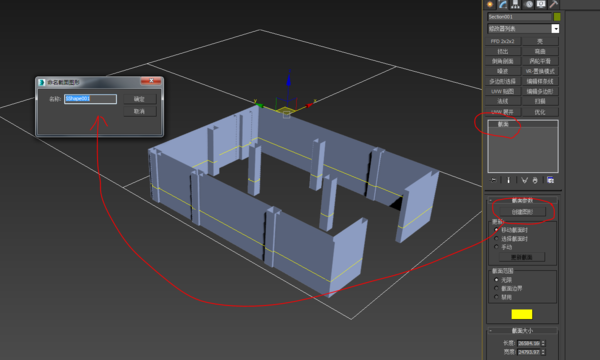Click the 取消 button in dialog
600x360 pixels.
tap(140, 111)
